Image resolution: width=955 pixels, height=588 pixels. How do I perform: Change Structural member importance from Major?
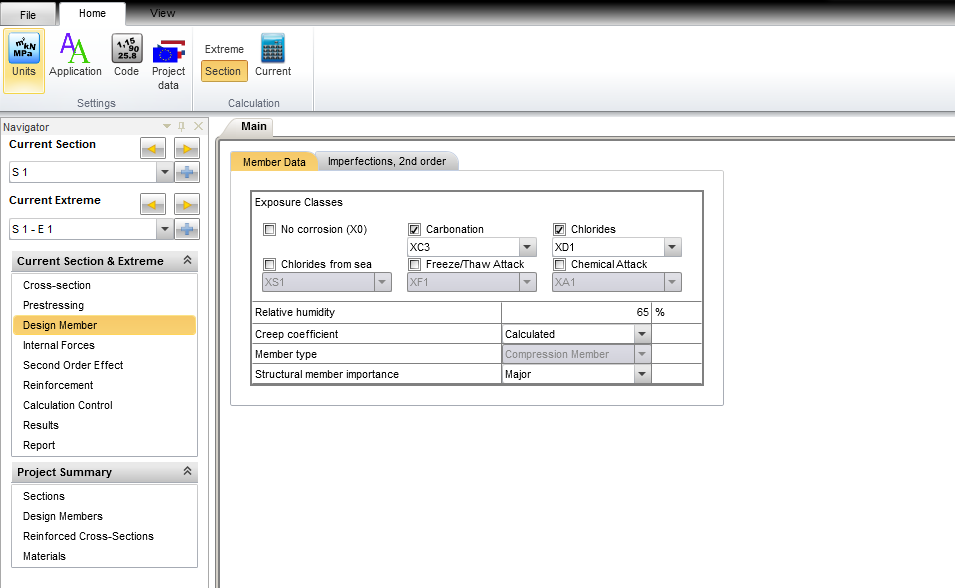click(643, 374)
